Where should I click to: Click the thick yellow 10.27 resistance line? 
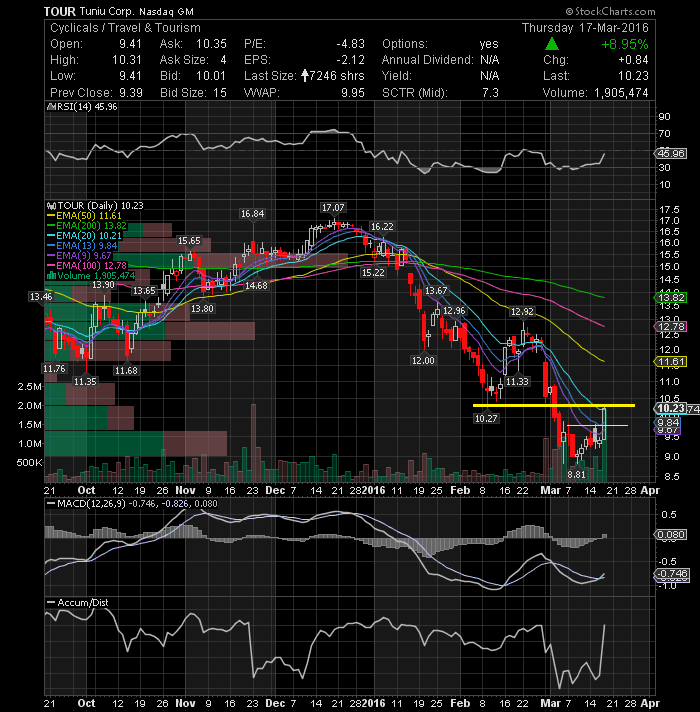(554, 405)
